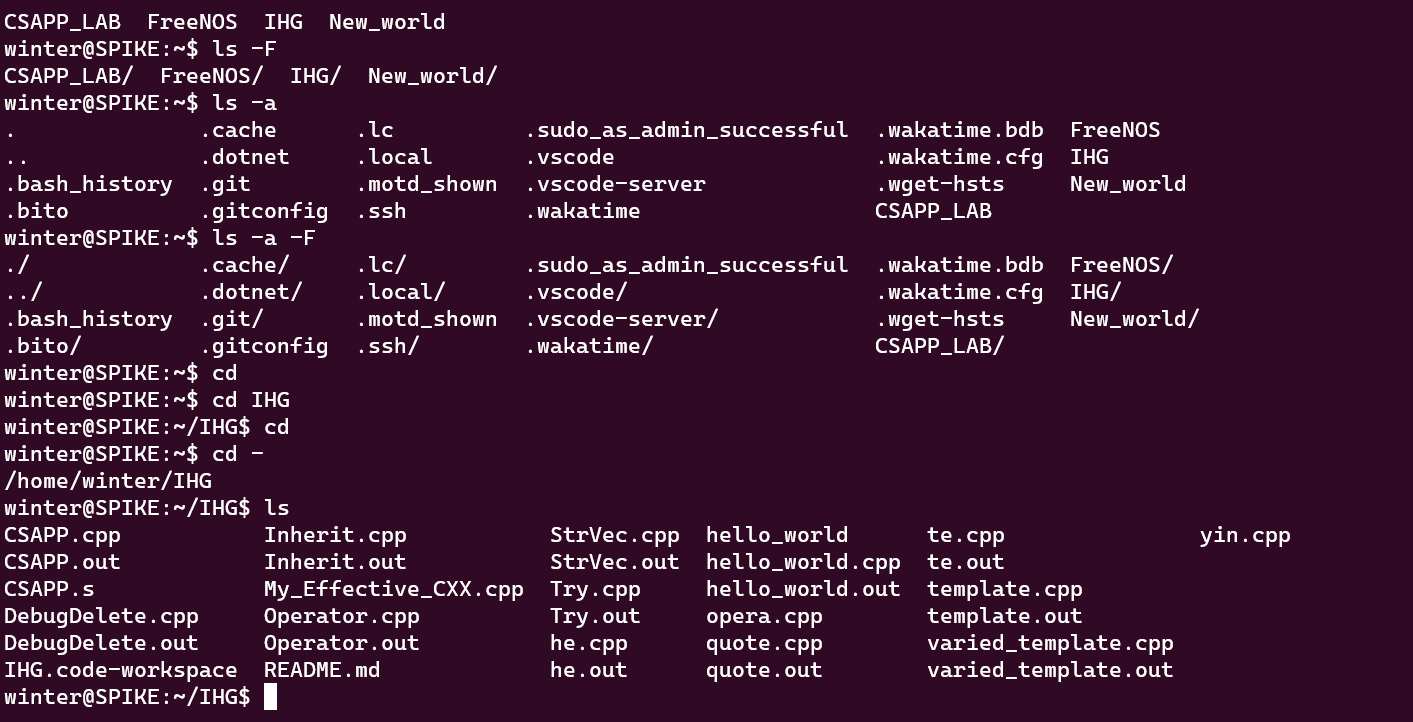The image size is (1413, 722).
Task: Click the "cd IHG" command text
Action: pyautogui.click(x=251, y=400)
